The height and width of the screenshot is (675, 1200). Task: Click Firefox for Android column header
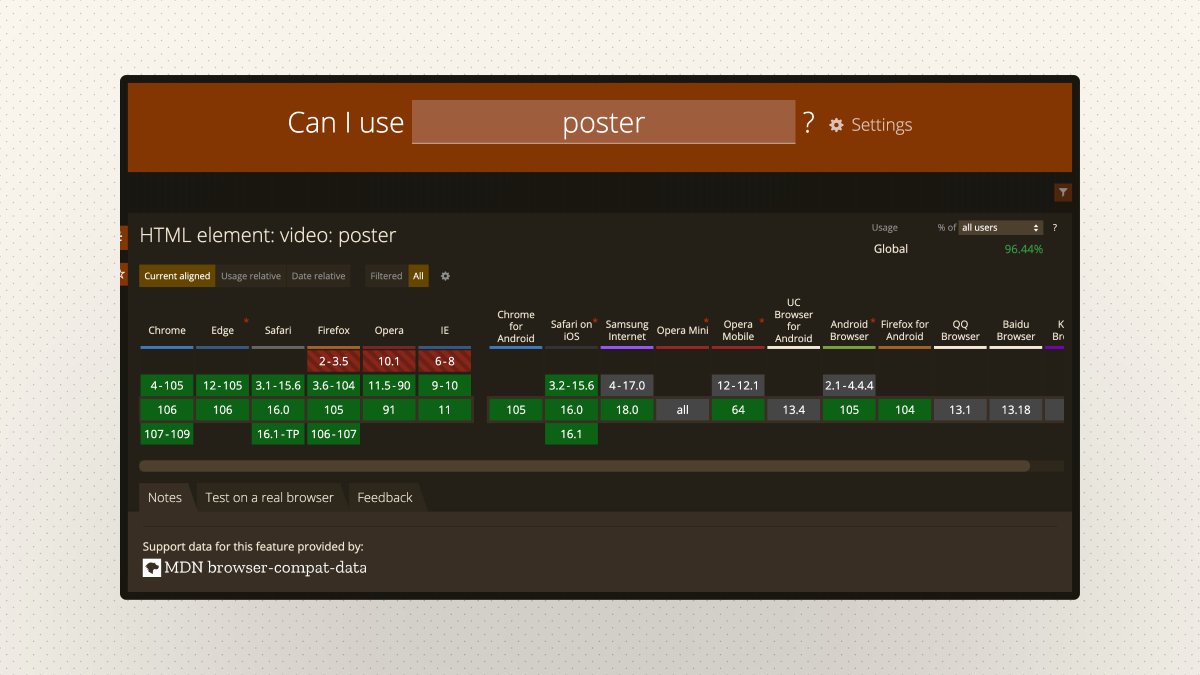tap(905, 330)
